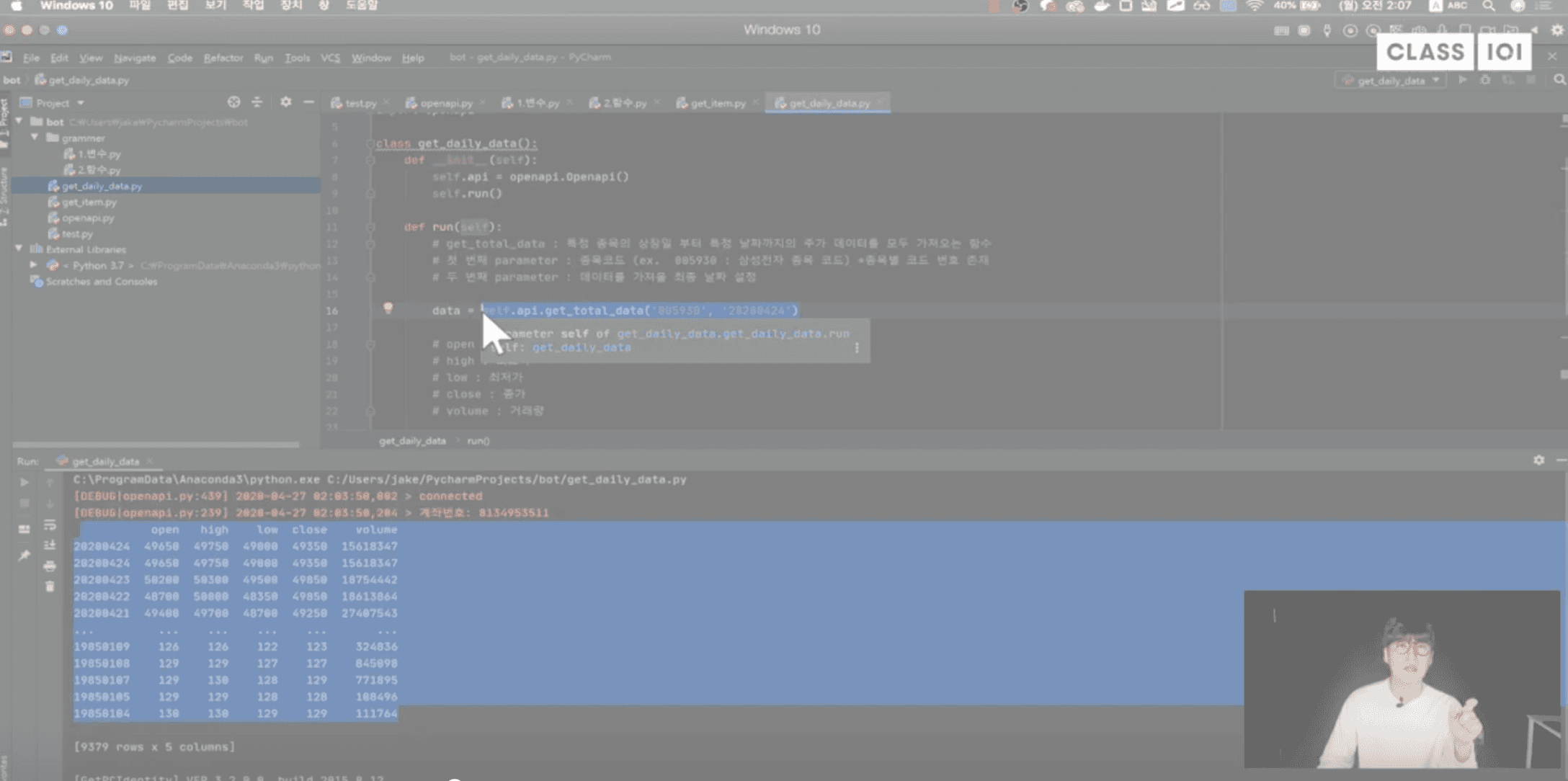Toggle pin tab in Run panel
This screenshot has height=781, width=1568.
pyautogui.click(x=24, y=555)
